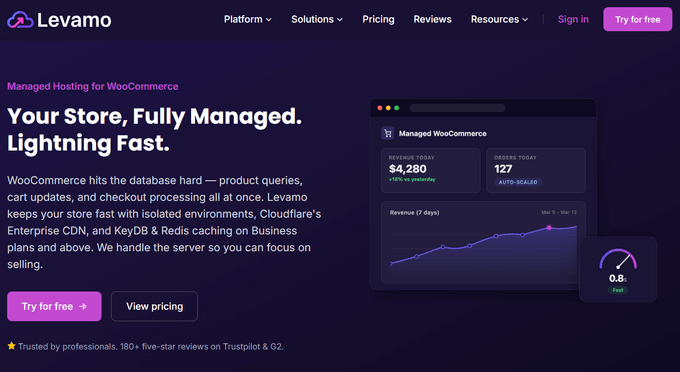
Task: Click the highlighted pink point on the chart
Action: pyautogui.click(x=549, y=228)
